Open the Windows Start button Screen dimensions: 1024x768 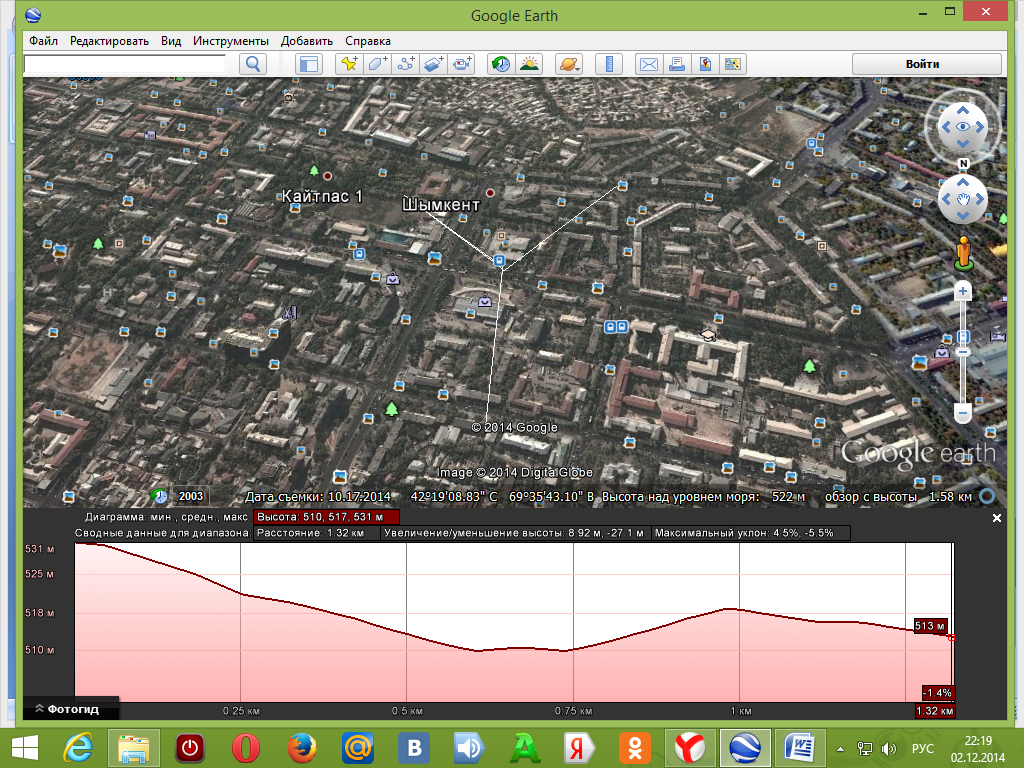25,748
